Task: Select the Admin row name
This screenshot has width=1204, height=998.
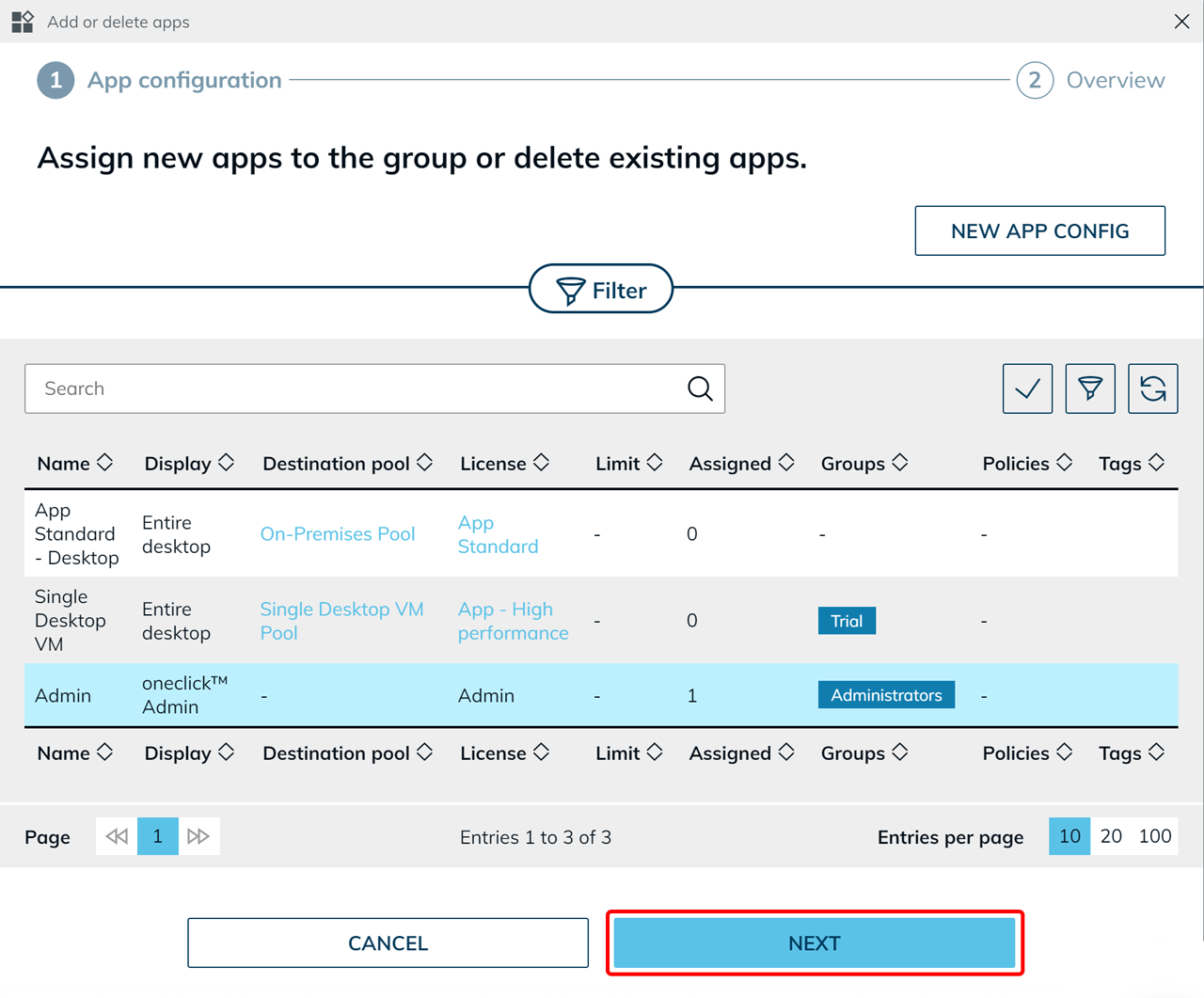Action: coord(63,695)
